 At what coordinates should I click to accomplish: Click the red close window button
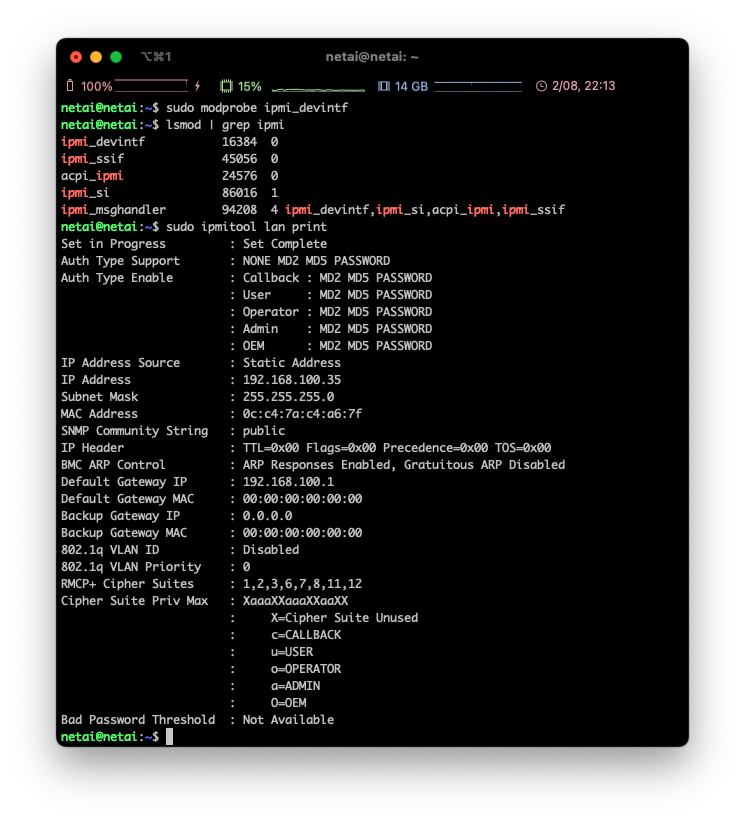coord(76,57)
